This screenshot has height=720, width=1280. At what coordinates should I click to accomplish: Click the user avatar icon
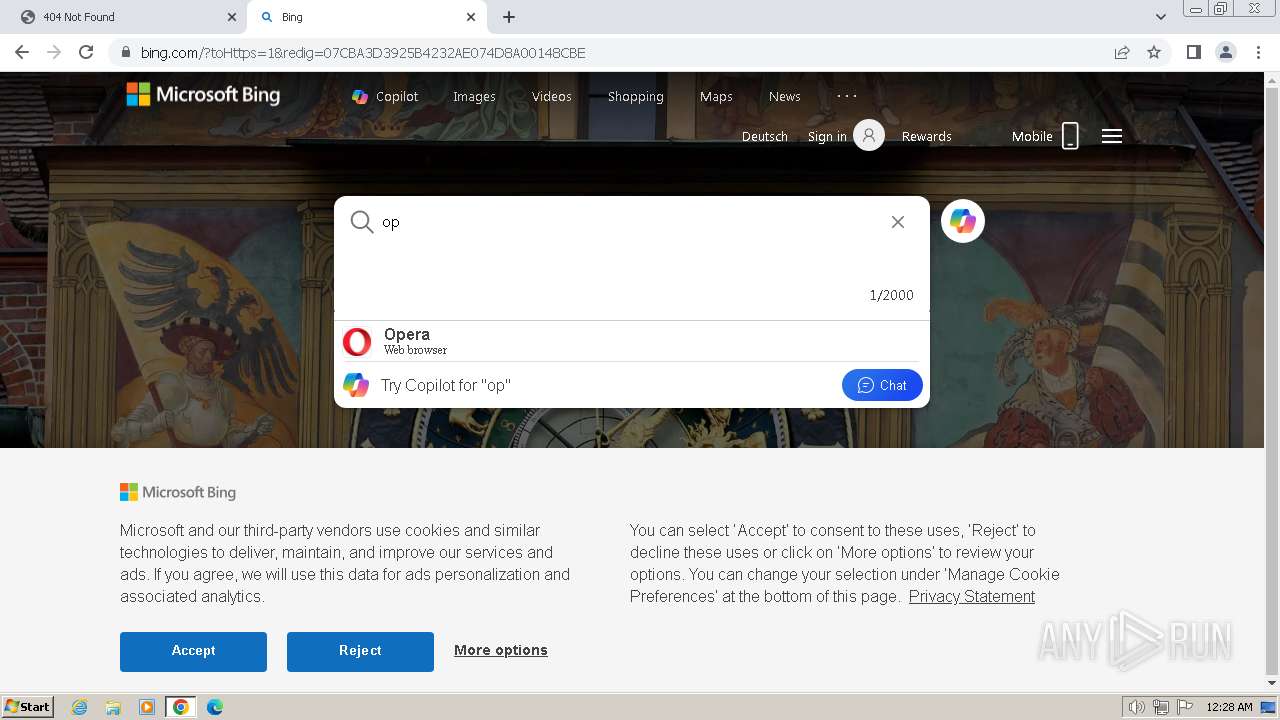[869, 135]
